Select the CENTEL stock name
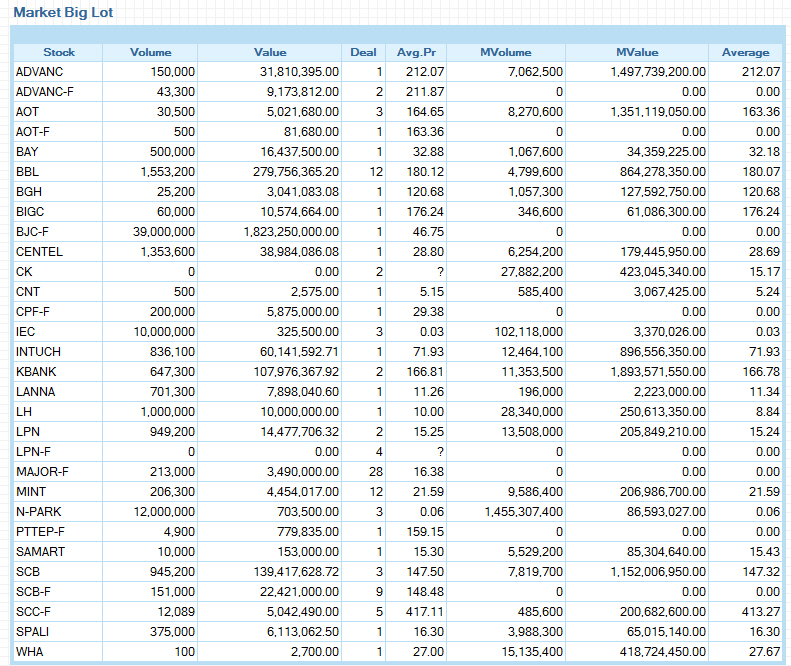The width and height of the screenshot is (791, 666). tap(39, 252)
